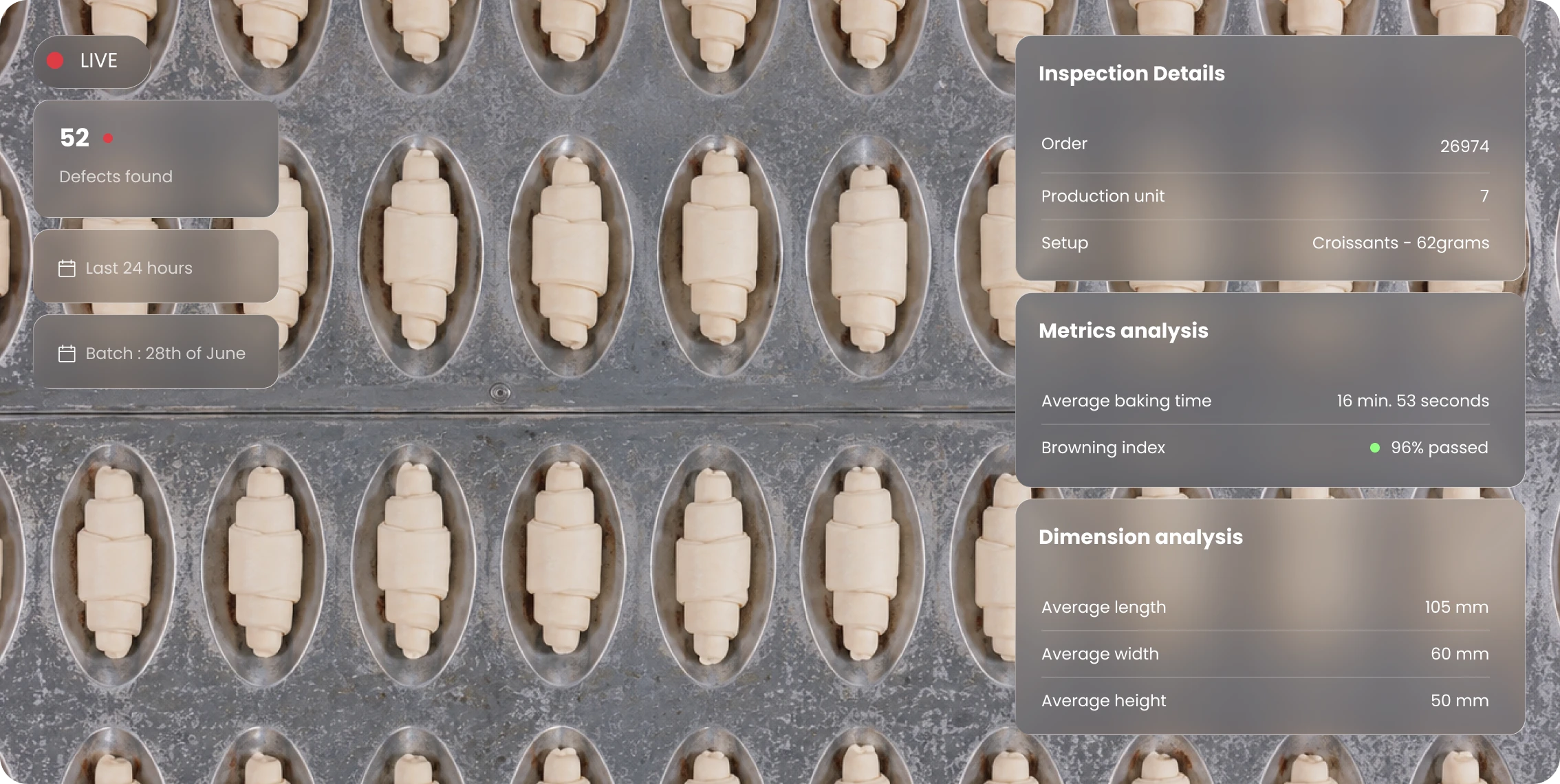Click the 96% passed value
Screen dimensions: 1560x784
pyautogui.click(x=1440, y=448)
